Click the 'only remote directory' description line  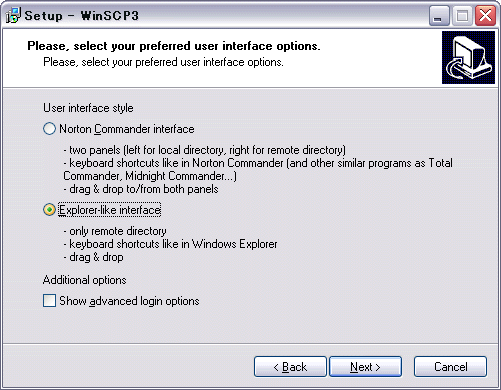click(115, 231)
